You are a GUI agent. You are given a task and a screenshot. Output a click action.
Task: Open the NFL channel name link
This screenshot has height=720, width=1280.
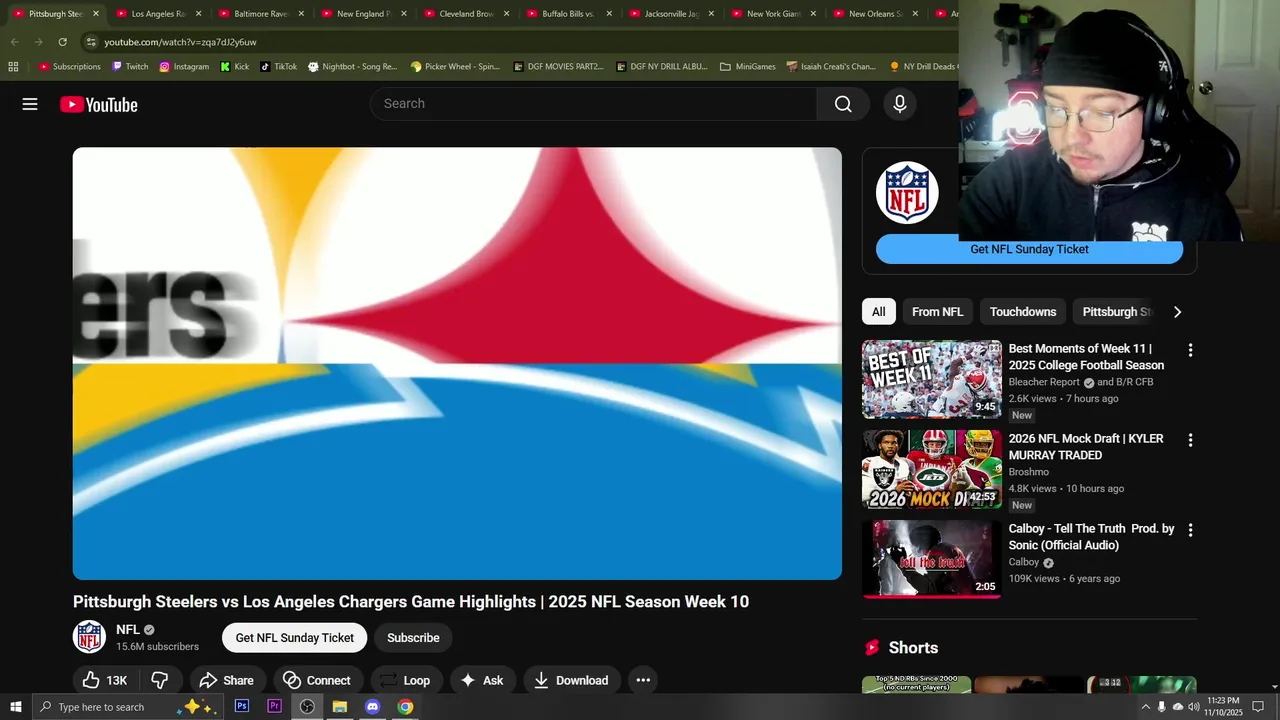[128, 630]
